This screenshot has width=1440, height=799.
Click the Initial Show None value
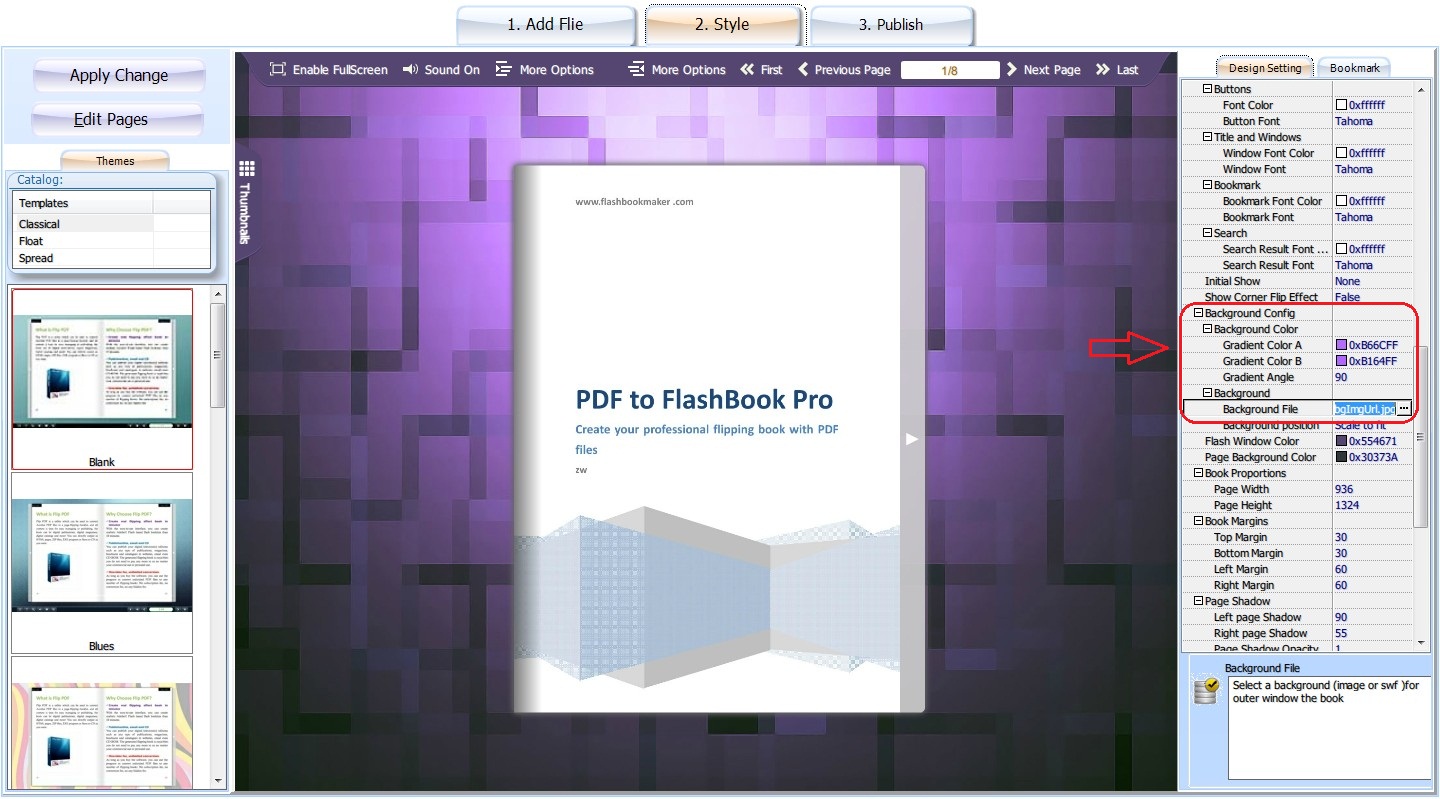point(1348,281)
